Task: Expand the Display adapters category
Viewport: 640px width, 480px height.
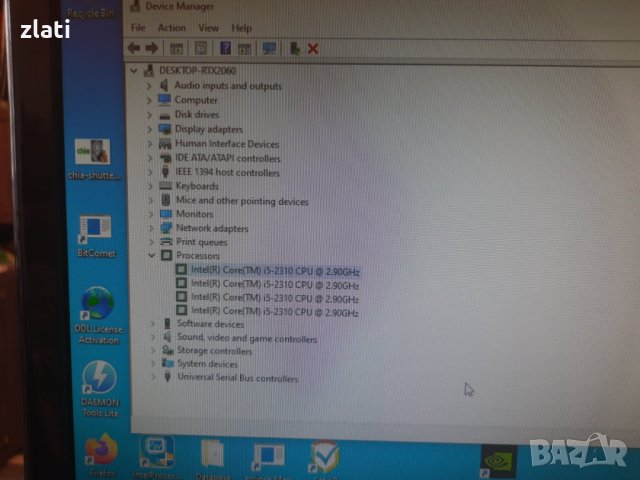Action: click(x=149, y=129)
